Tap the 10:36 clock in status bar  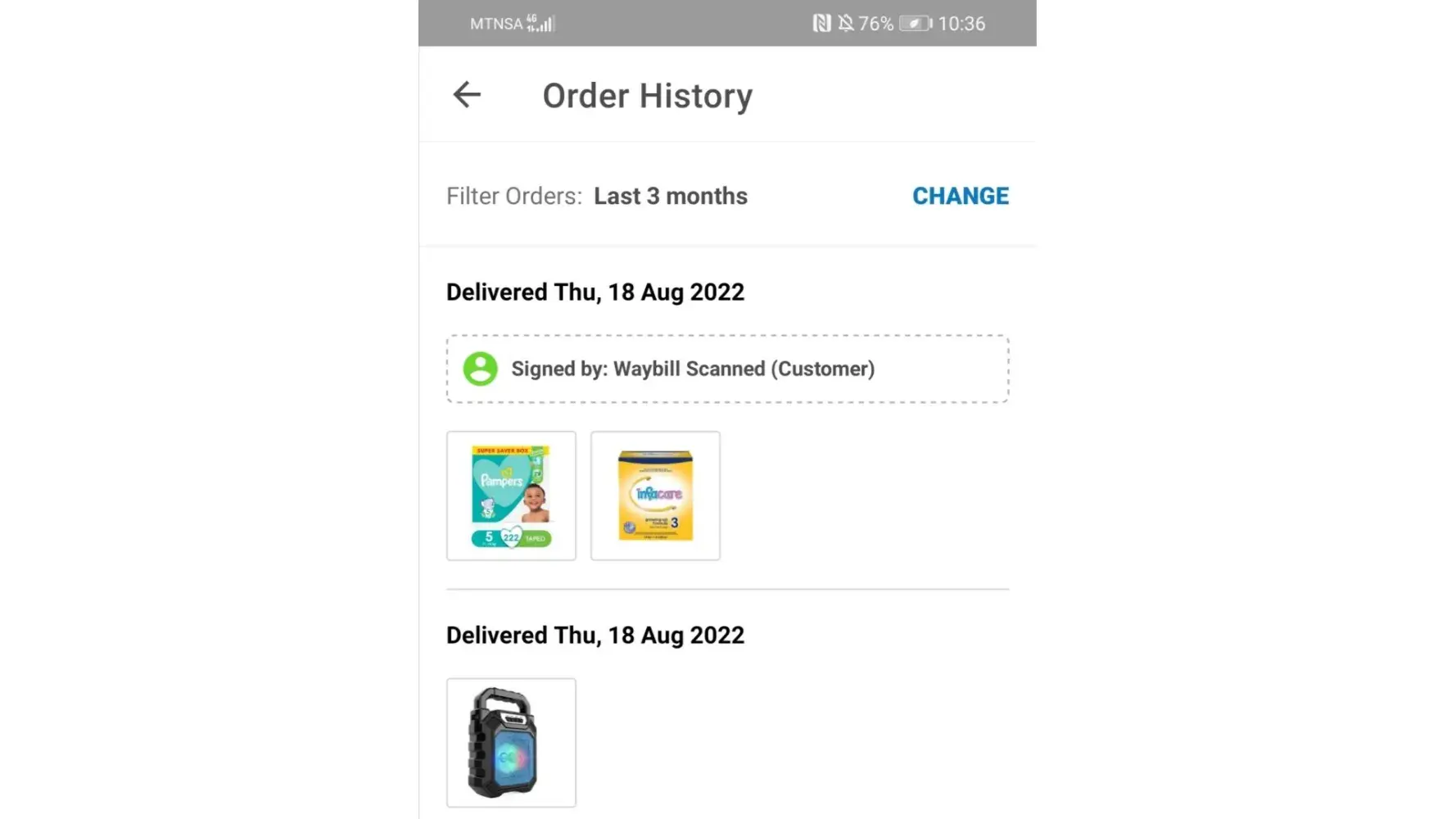[x=961, y=24]
